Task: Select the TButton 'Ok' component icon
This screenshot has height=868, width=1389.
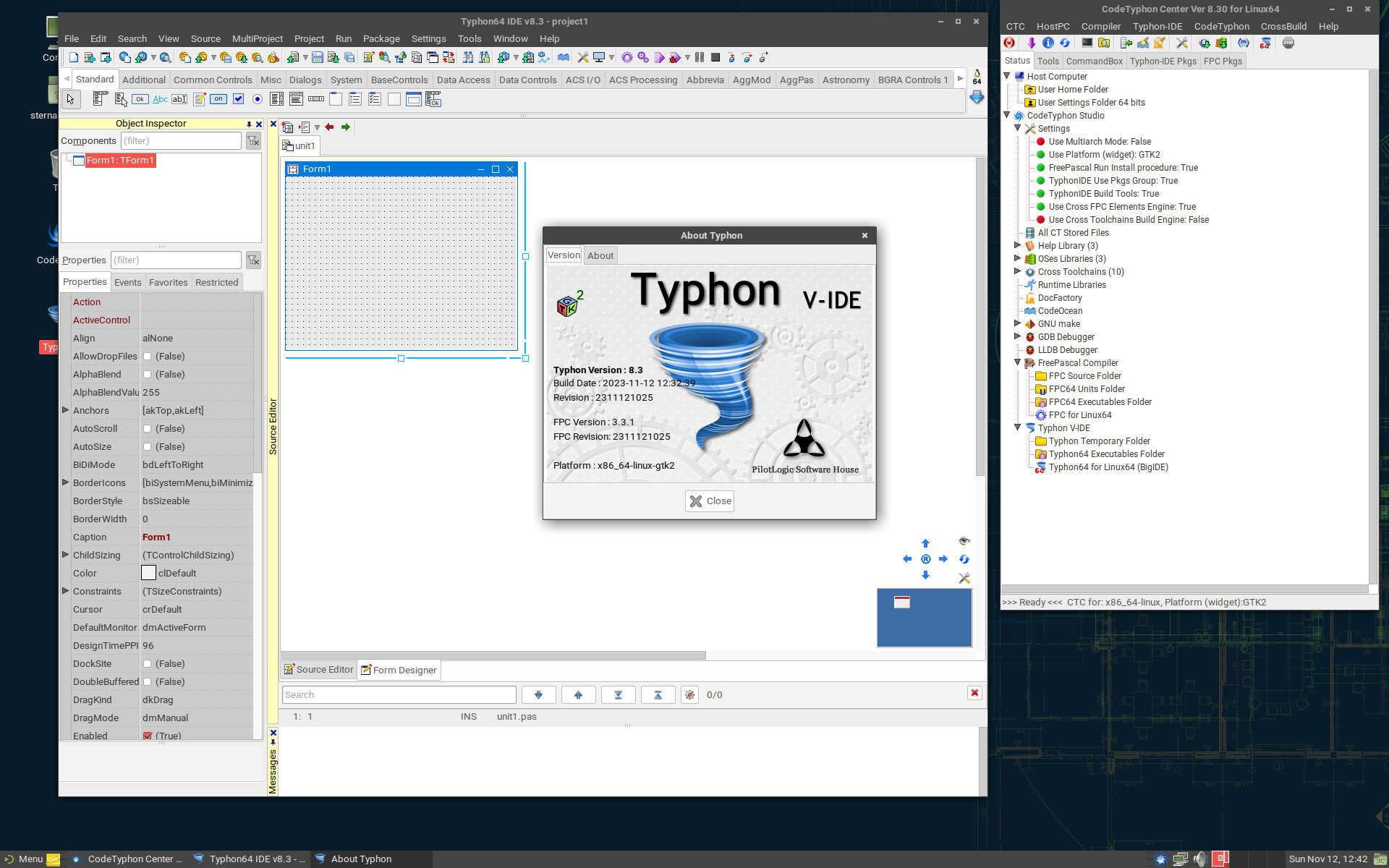Action: pos(140,99)
